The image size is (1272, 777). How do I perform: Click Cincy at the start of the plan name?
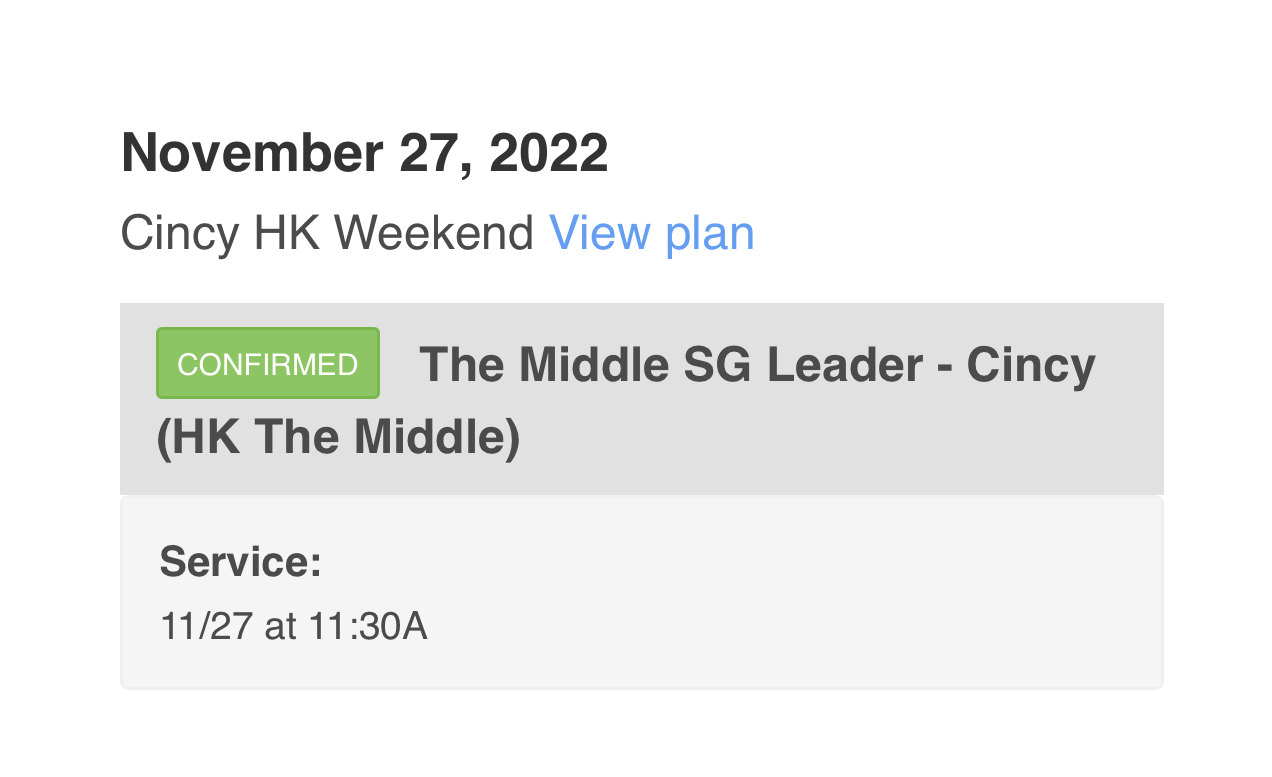pyautogui.click(x=179, y=234)
